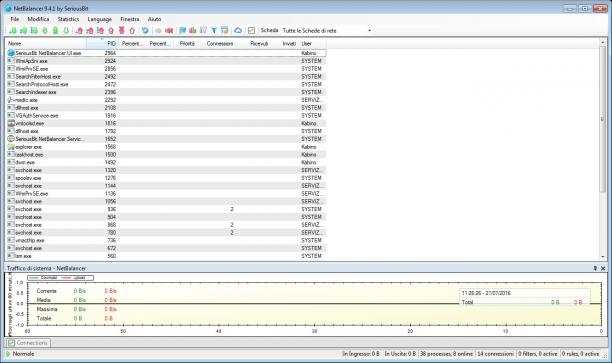Click the blue reset arrow toolbar icon

(x=145, y=30)
